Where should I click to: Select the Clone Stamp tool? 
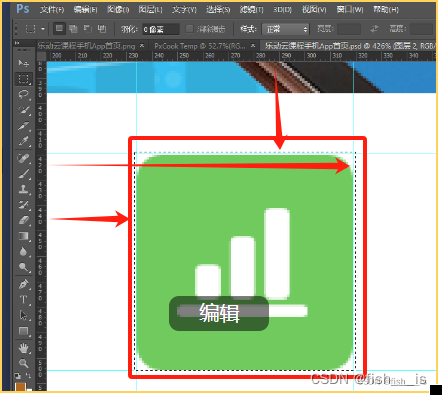(23, 189)
